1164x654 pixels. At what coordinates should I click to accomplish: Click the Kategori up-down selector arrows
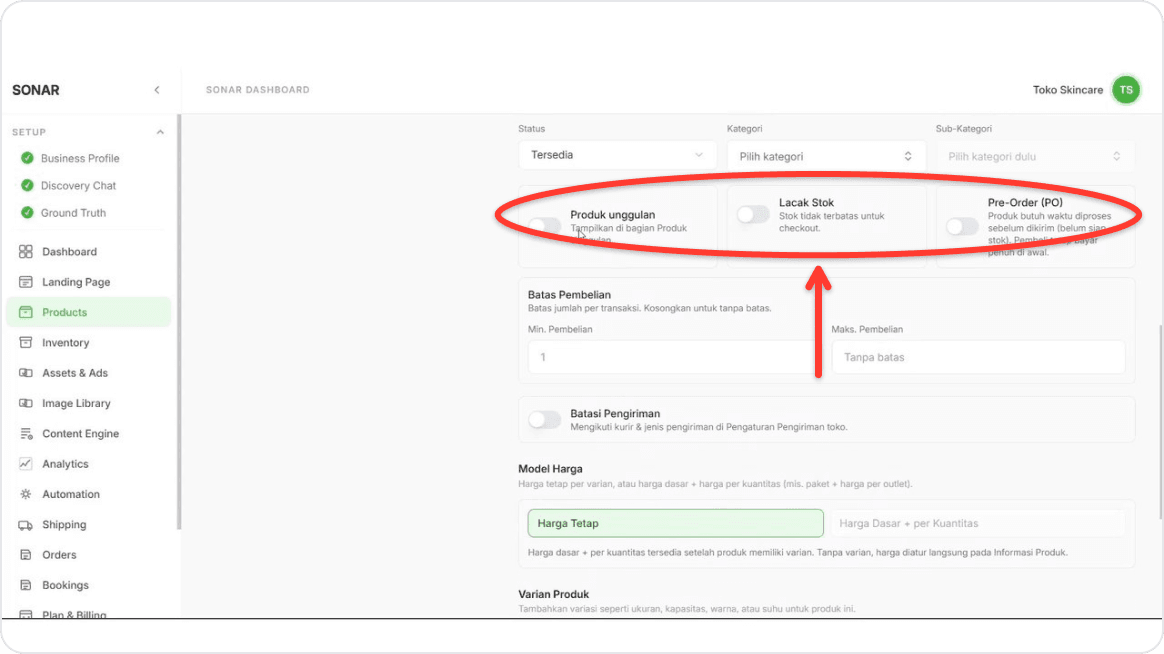[908, 156]
